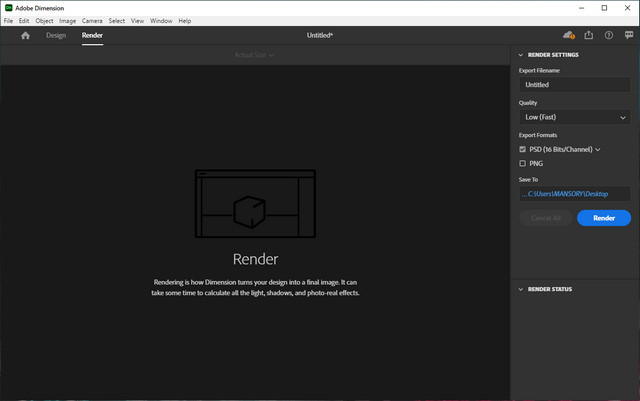The width and height of the screenshot is (640, 401).
Task: Click the Save To desktop path link
Action: click(x=574, y=194)
